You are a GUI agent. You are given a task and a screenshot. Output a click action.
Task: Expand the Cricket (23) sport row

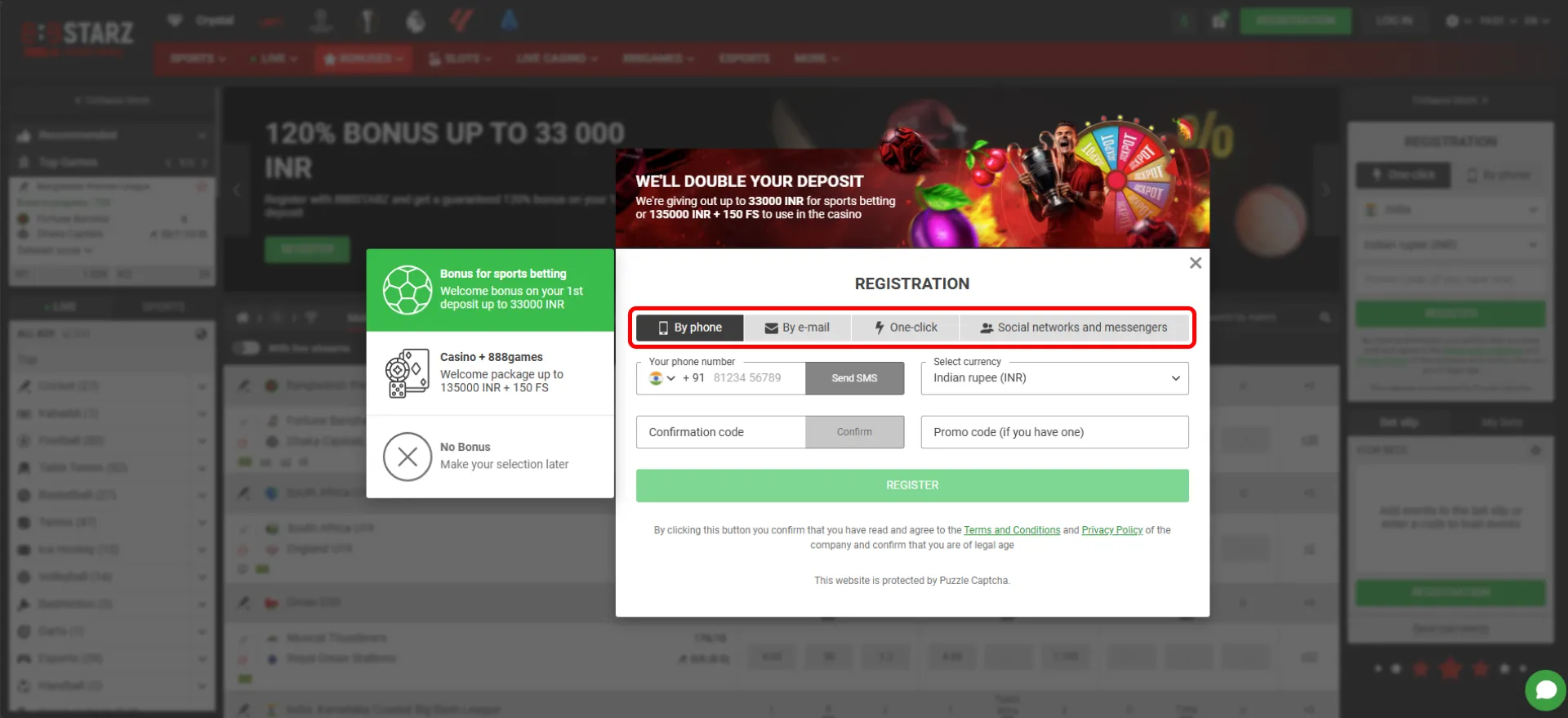pyautogui.click(x=112, y=386)
